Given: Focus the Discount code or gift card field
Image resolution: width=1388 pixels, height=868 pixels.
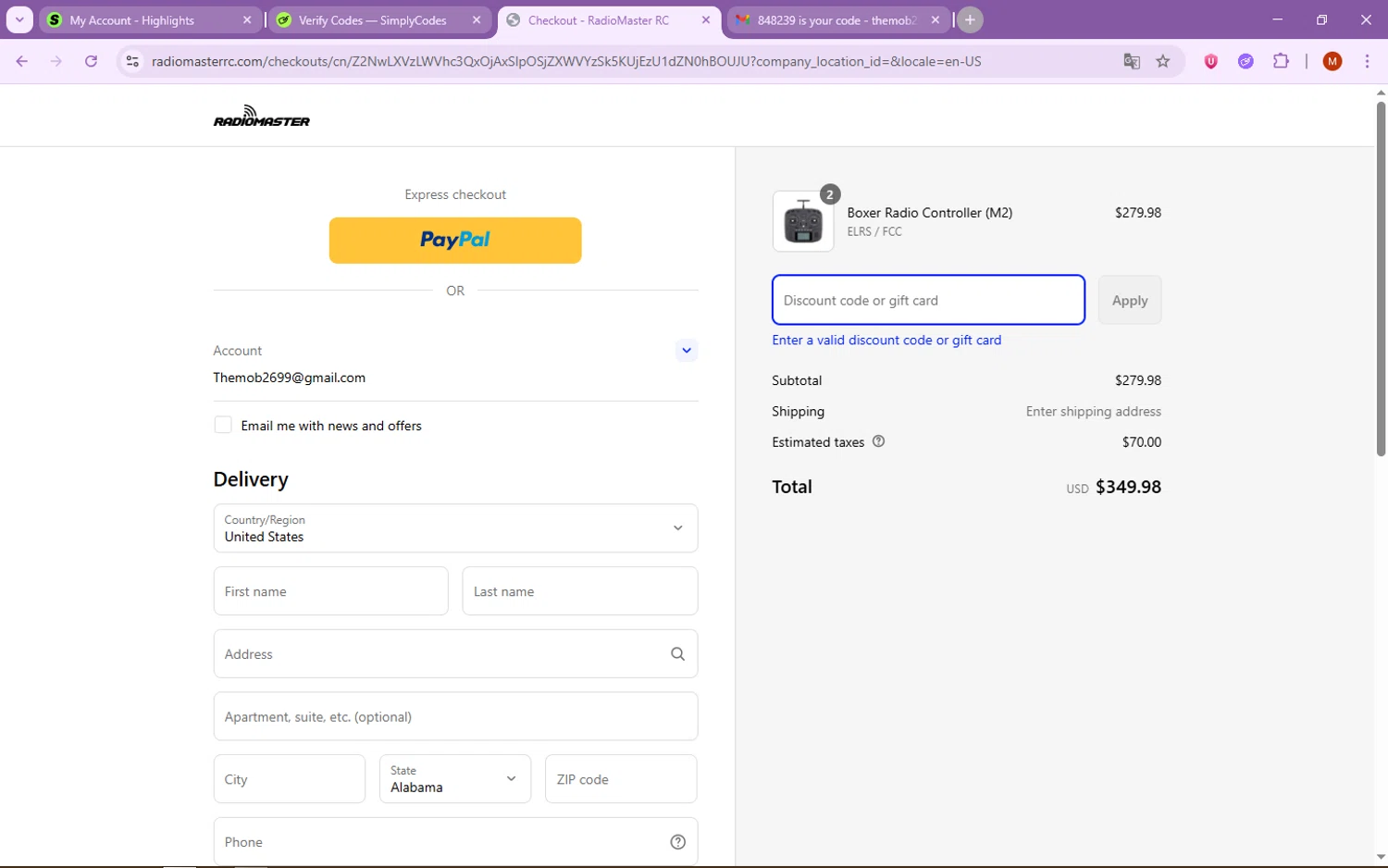Looking at the screenshot, I should click(928, 301).
